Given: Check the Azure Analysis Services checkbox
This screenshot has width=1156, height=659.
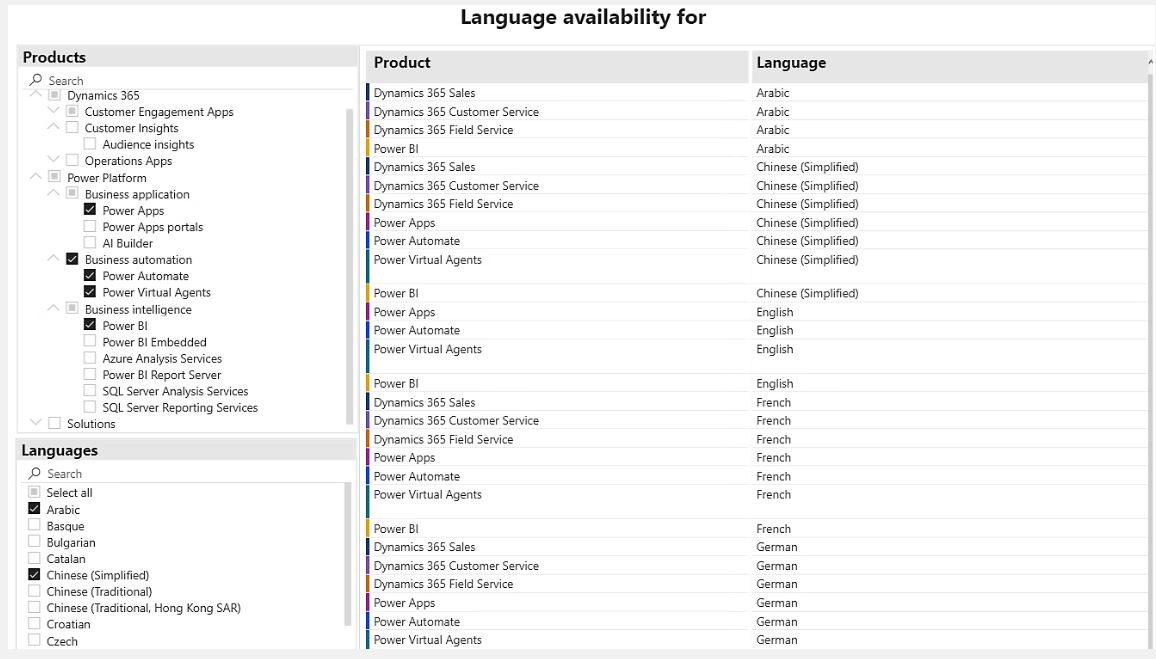Looking at the screenshot, I should click(90, 357).
